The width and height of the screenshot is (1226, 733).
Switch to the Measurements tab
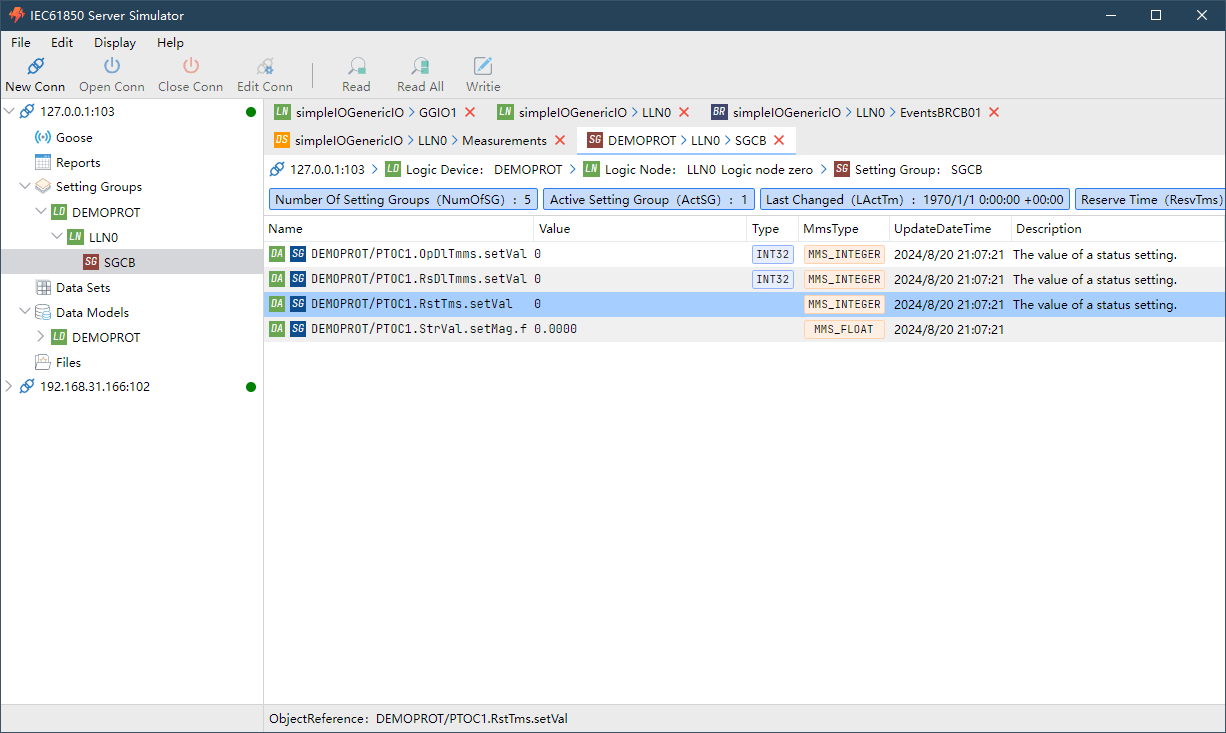click(x=420, y=140)
